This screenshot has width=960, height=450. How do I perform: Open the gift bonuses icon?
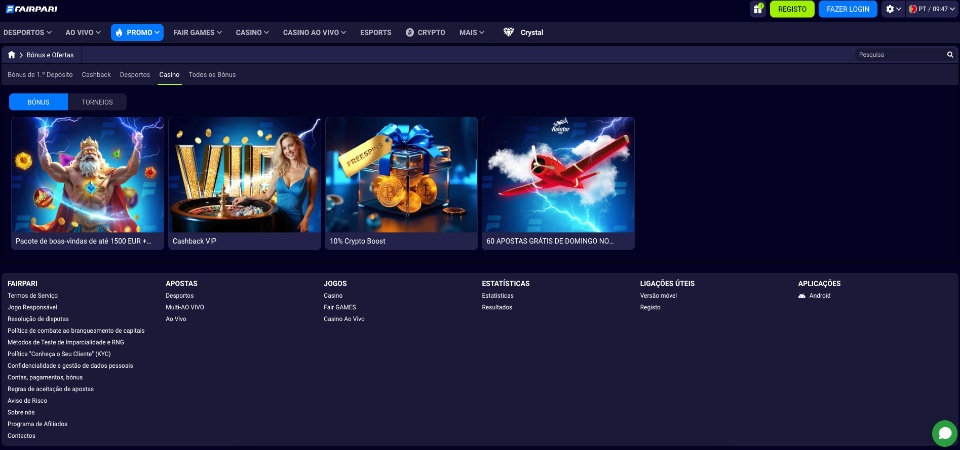click(x=758, y=9)
